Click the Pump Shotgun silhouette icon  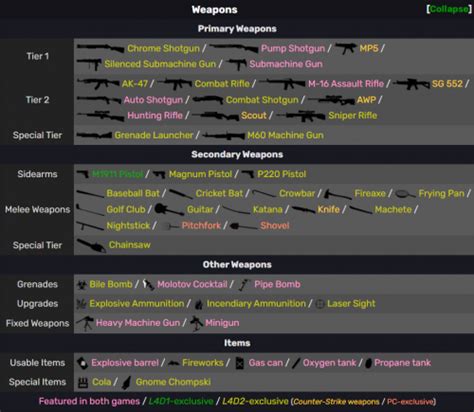tap(234, 48)
